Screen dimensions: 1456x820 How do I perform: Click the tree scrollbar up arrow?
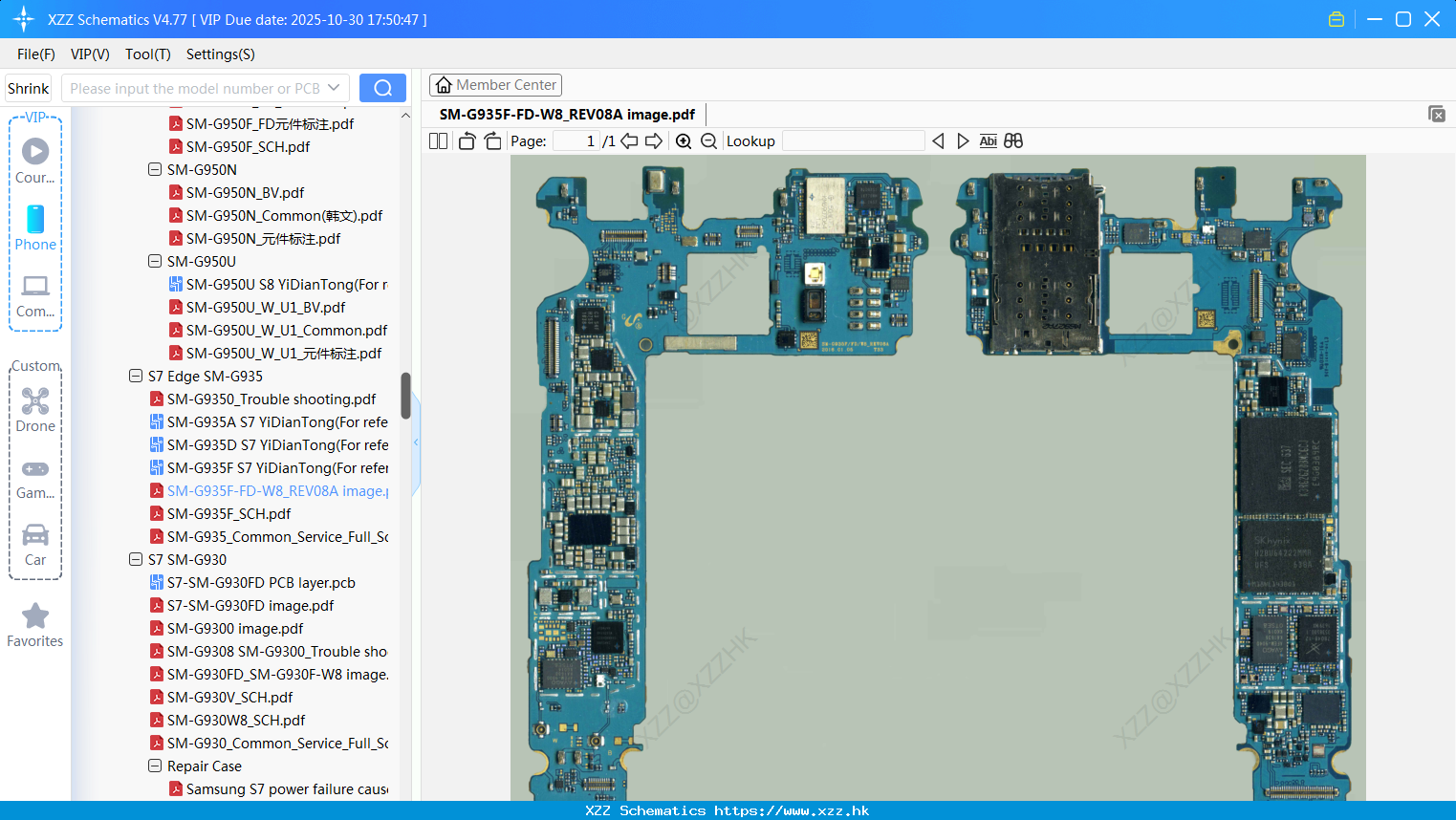click(x=405, y=116)
